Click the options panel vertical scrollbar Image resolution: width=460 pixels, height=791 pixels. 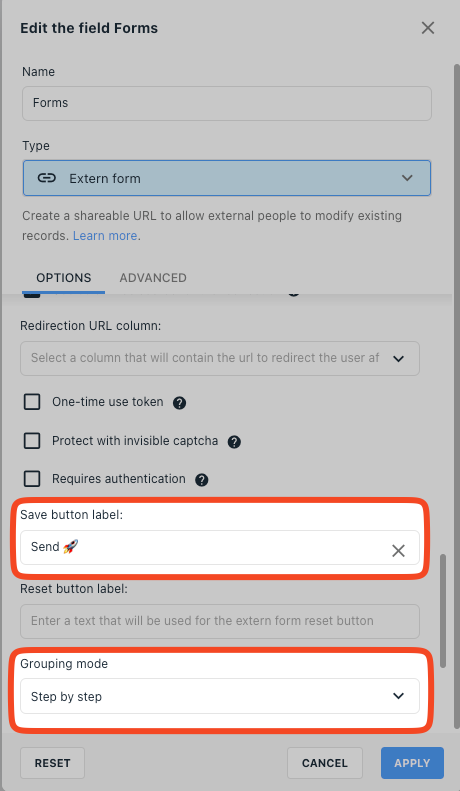(x=443, y=610)
